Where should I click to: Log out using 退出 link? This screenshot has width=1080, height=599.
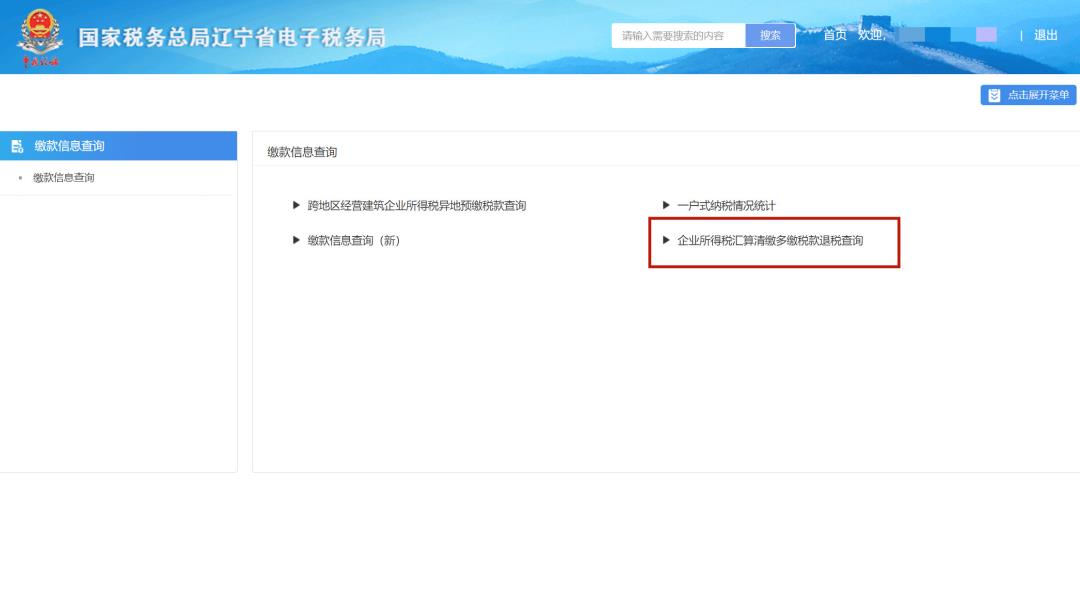[x=1045, y=35]
